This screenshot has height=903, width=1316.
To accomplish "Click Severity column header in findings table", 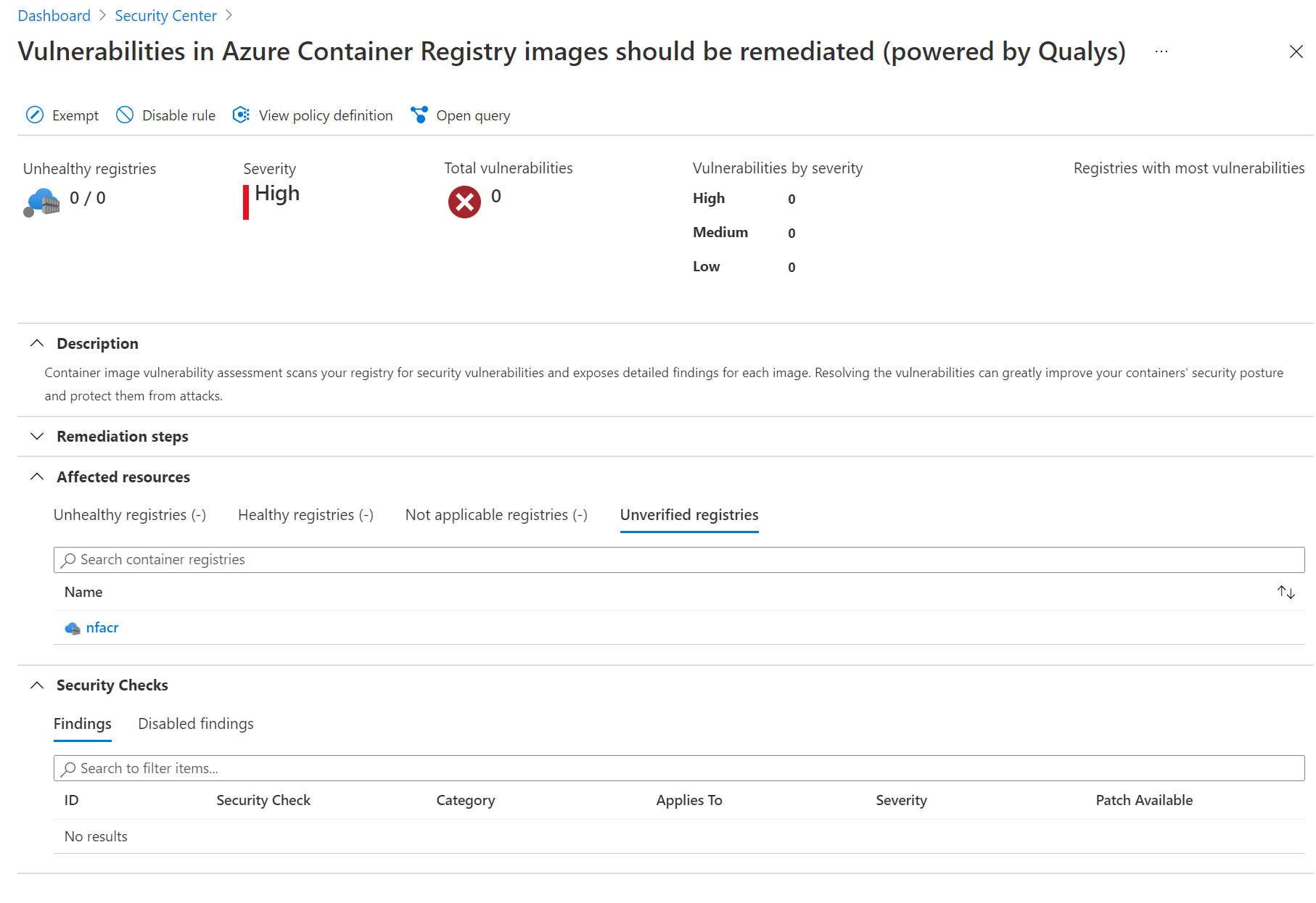I will (901, 800).
